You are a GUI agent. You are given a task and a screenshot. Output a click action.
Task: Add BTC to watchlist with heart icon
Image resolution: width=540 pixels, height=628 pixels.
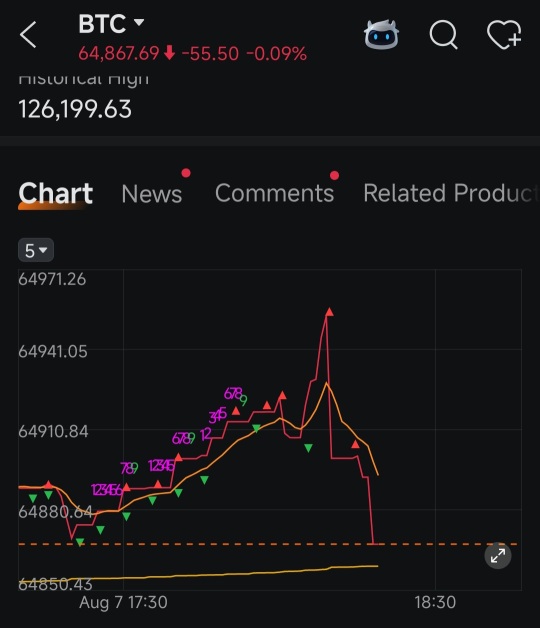504,35
